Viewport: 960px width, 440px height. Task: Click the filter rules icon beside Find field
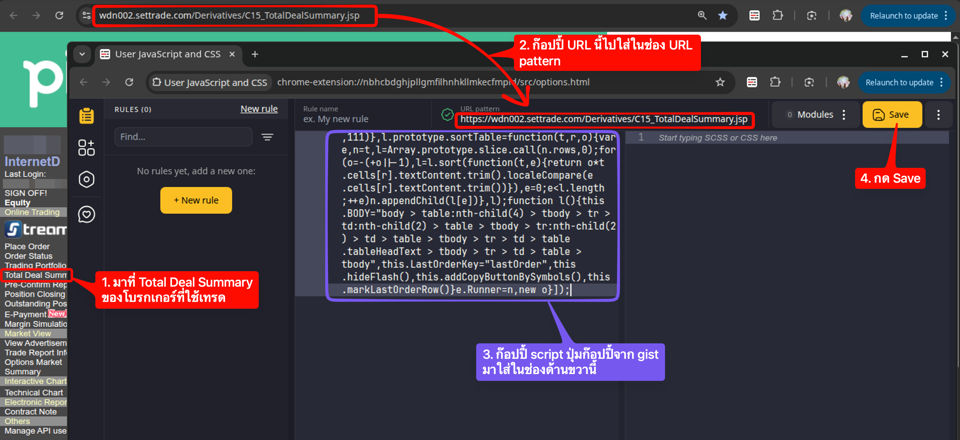267,137
